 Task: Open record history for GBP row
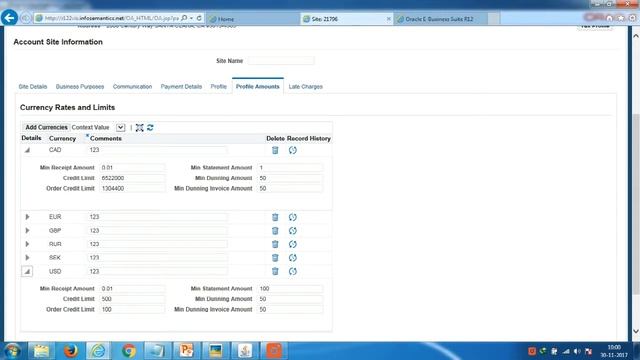point(293,231)
